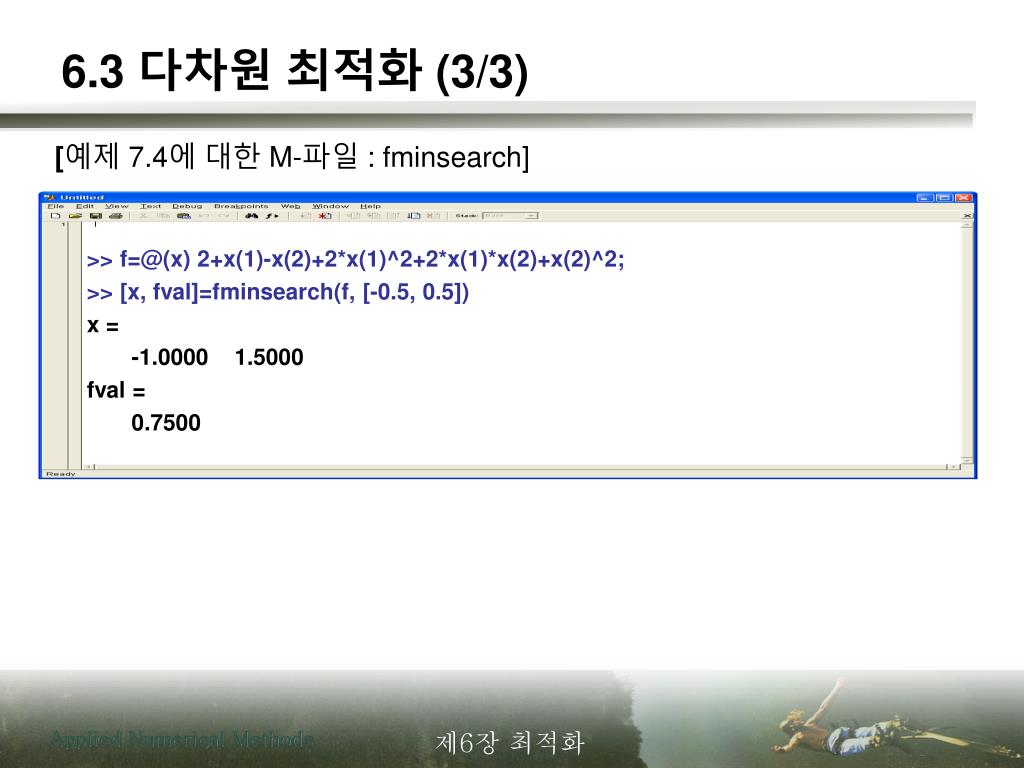The width and height of the screenshot is (1024, 768).
Task: Click the value -1.0000
Action: coord(169,357)
